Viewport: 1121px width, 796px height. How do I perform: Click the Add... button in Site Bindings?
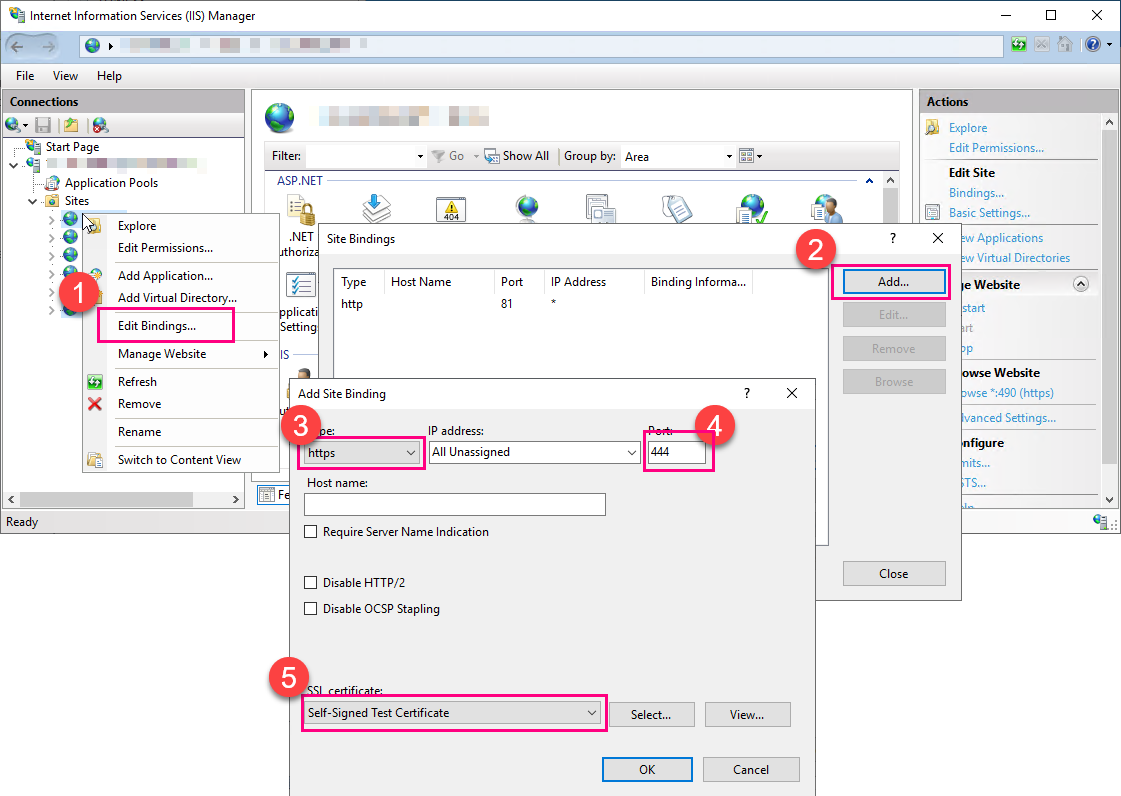893,282
